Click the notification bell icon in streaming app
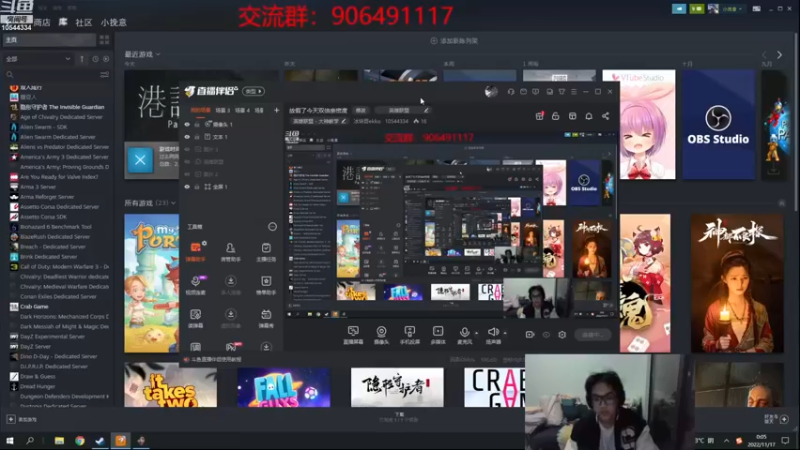800x450 pixels. click(589, 116)
